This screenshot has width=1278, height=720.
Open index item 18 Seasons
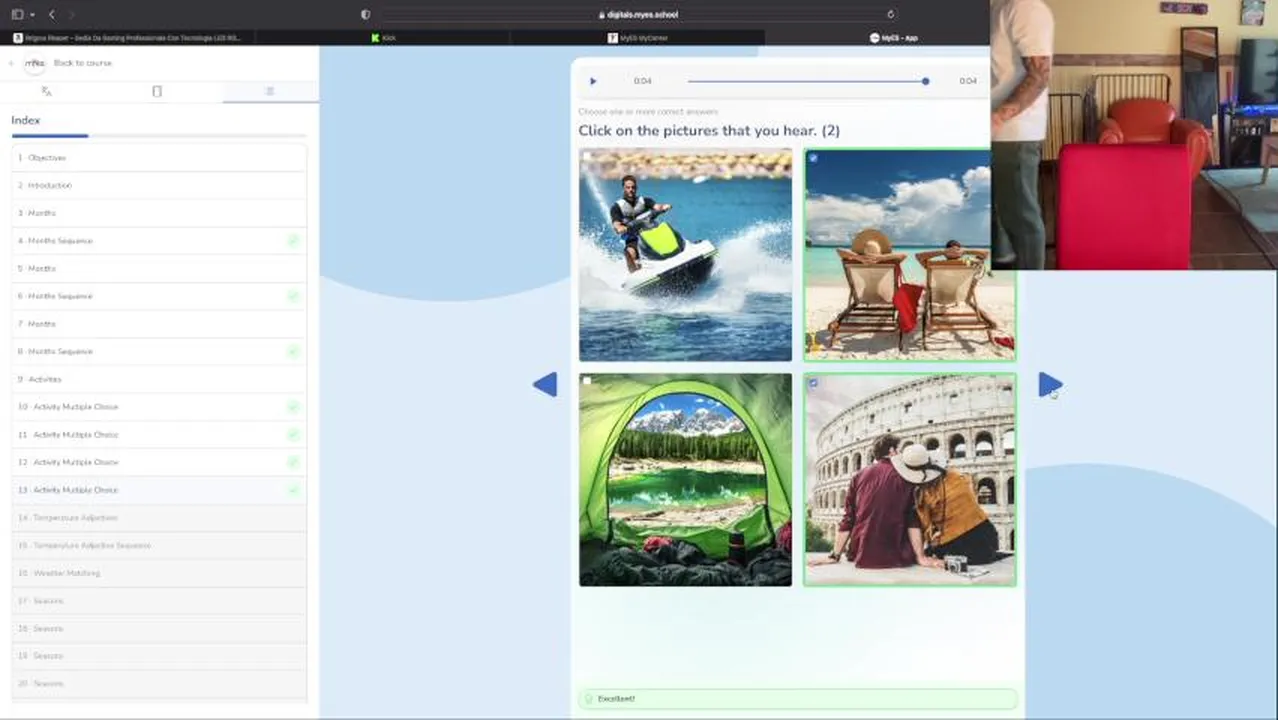click(159, 628)
